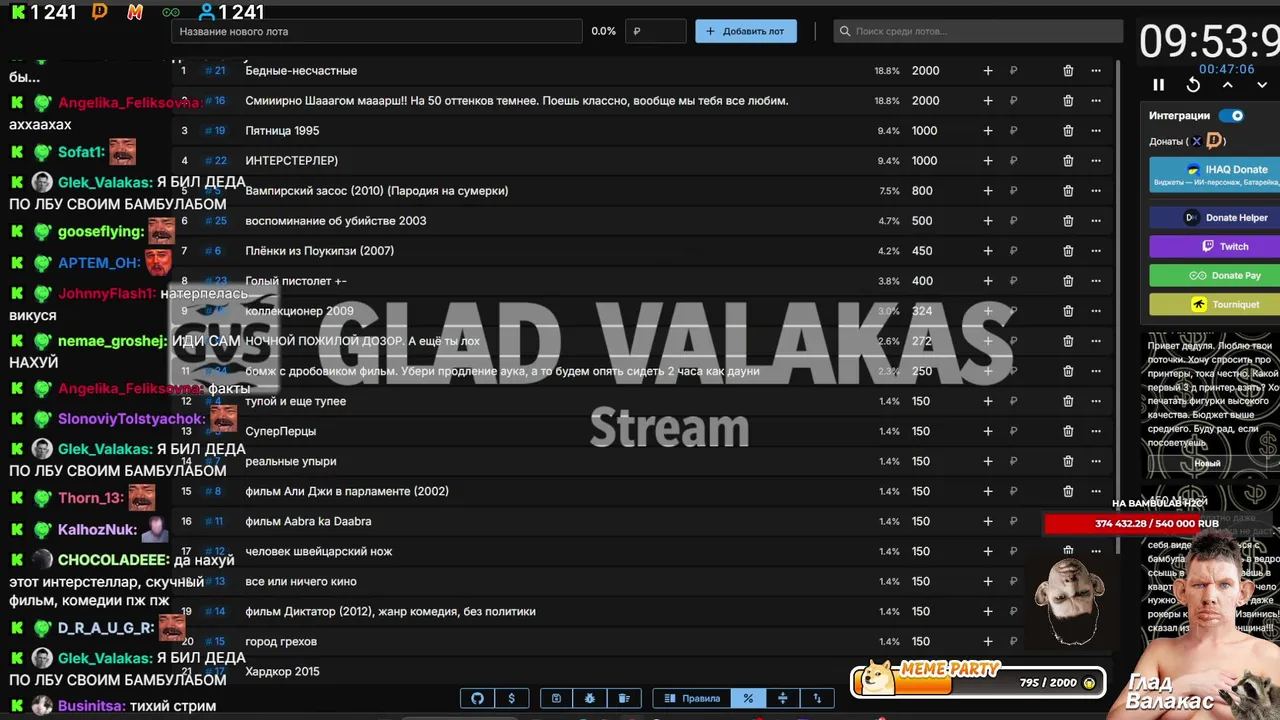Add amount to Бедные-несчастные lot with plus
This screenshot has height=720, width=1280.
pyautogui.click(x=988, y=71)
